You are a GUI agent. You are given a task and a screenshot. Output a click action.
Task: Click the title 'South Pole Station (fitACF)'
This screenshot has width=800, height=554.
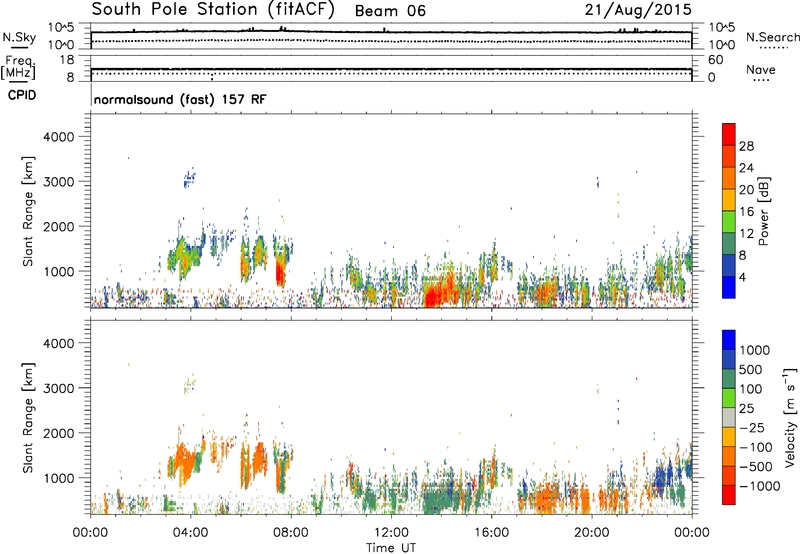[213, 10]
